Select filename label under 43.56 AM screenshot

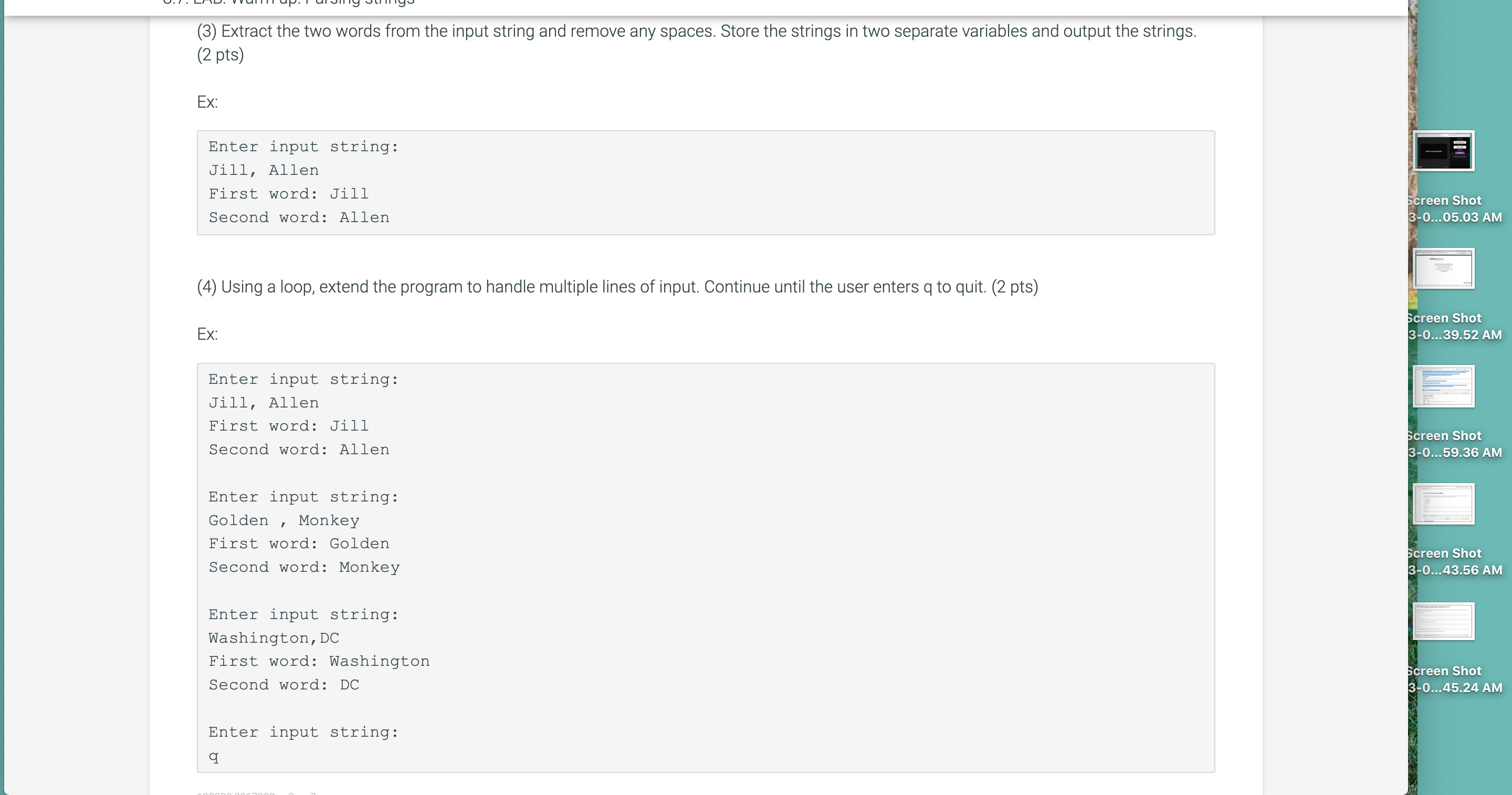tap(1456, 561)
